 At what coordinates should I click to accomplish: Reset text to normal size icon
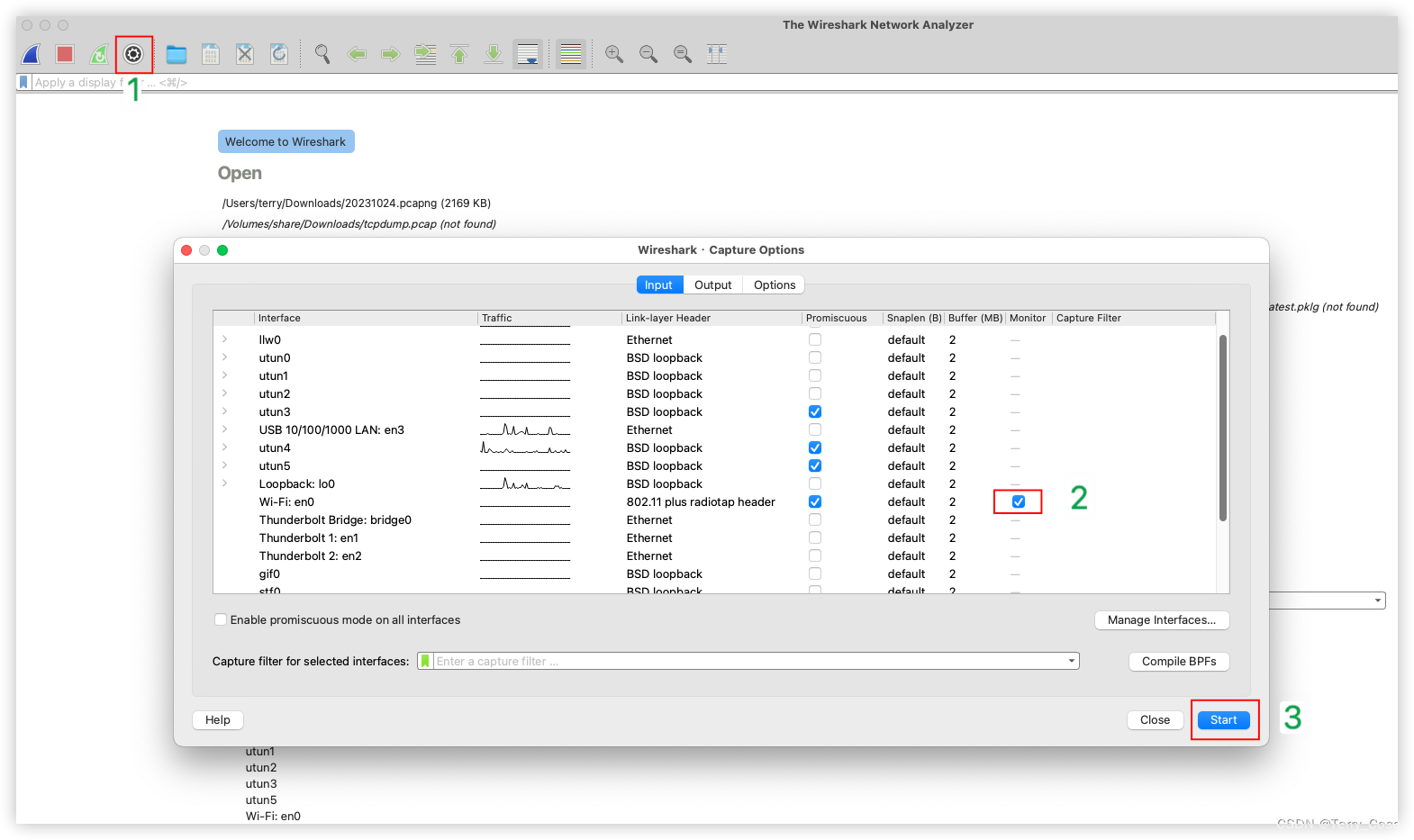[683, 54]
